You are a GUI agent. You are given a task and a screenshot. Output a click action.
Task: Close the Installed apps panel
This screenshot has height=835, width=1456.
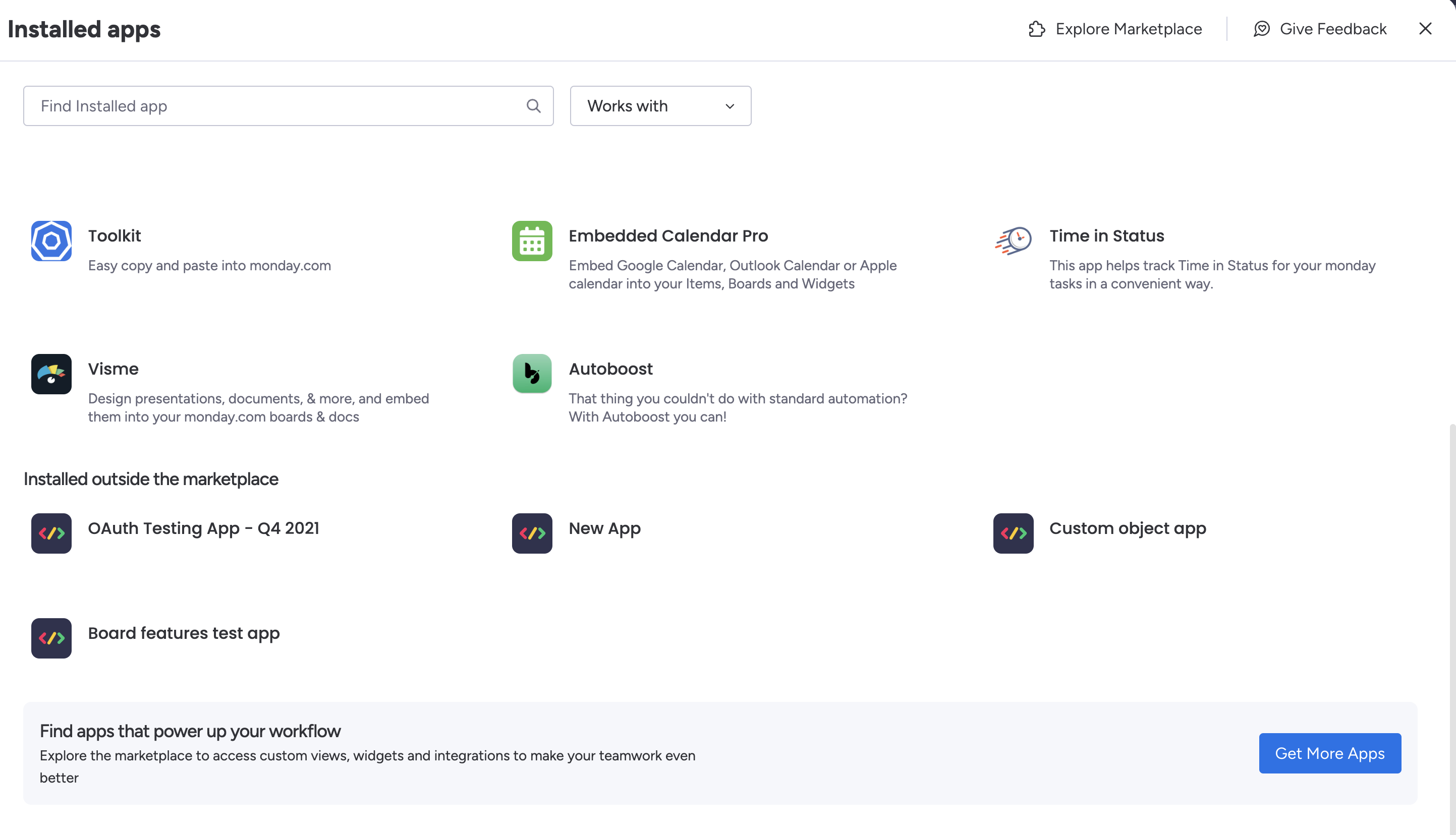pos(1425,29)
